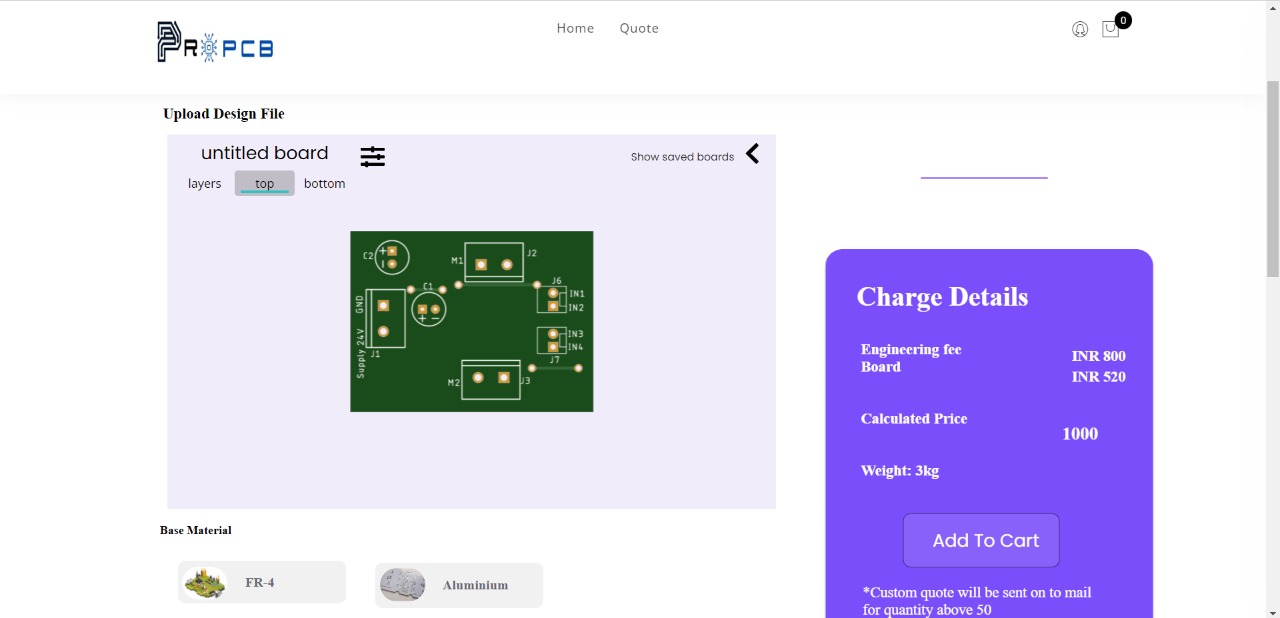Choose FR-4 base material

[262, 582]
